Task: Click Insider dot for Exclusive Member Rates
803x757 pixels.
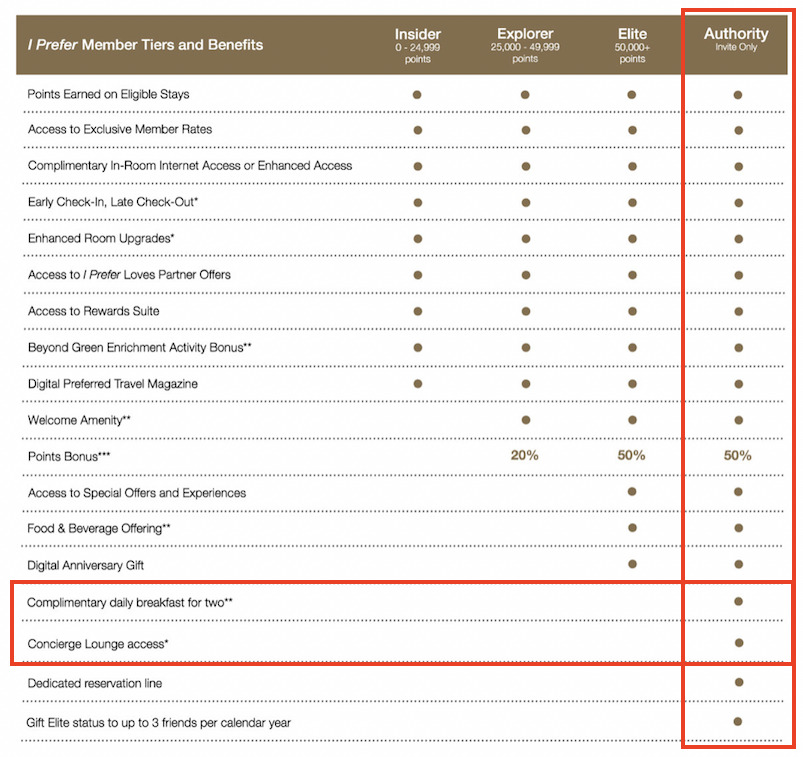Action: pyautogui.click(x=418, y=130)
